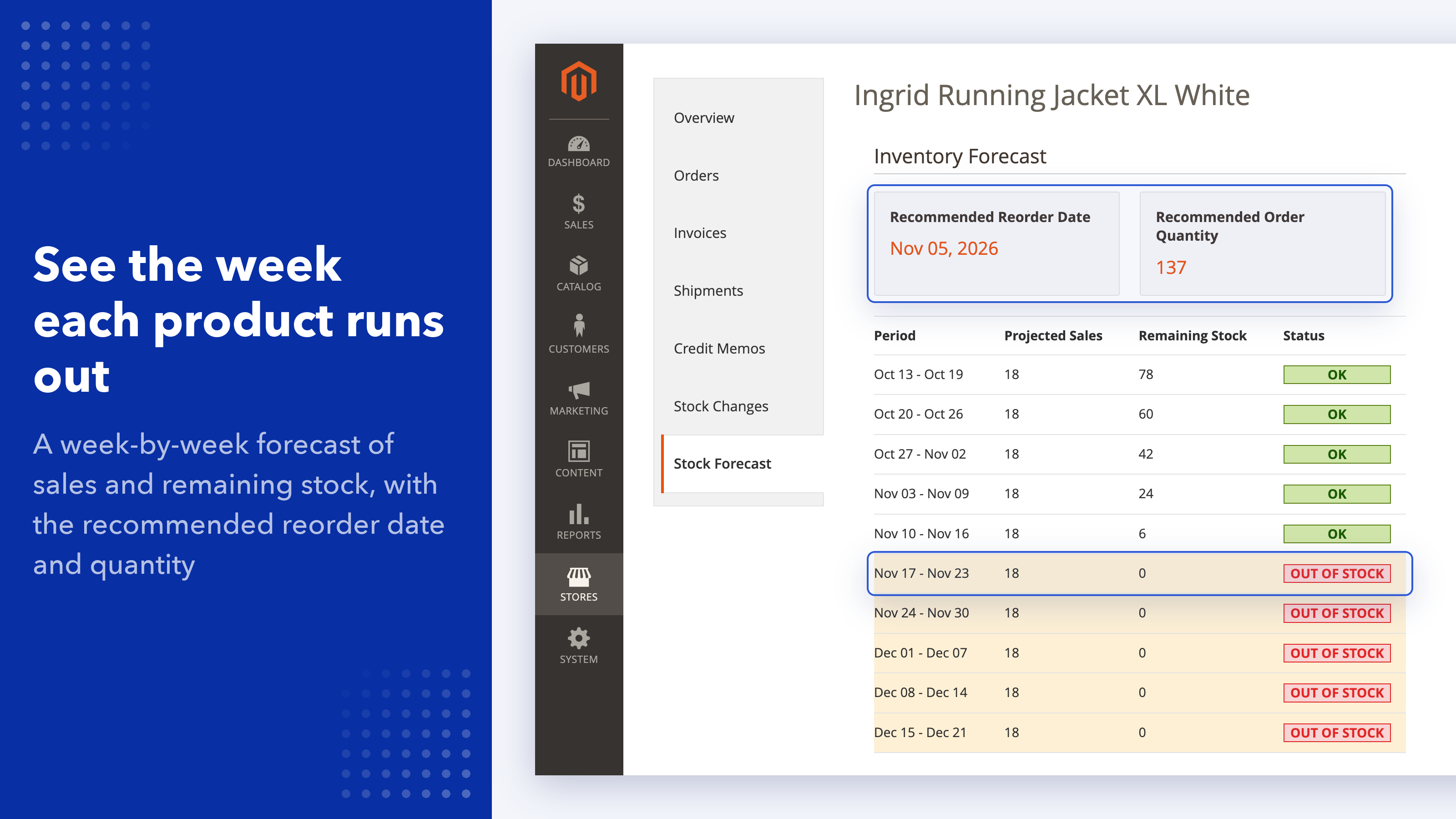Screen dimensions: 1456x819
Task: Click OUT OF STOCK badge for Nov 17 - Nov 23
Action: [1336, 573]
